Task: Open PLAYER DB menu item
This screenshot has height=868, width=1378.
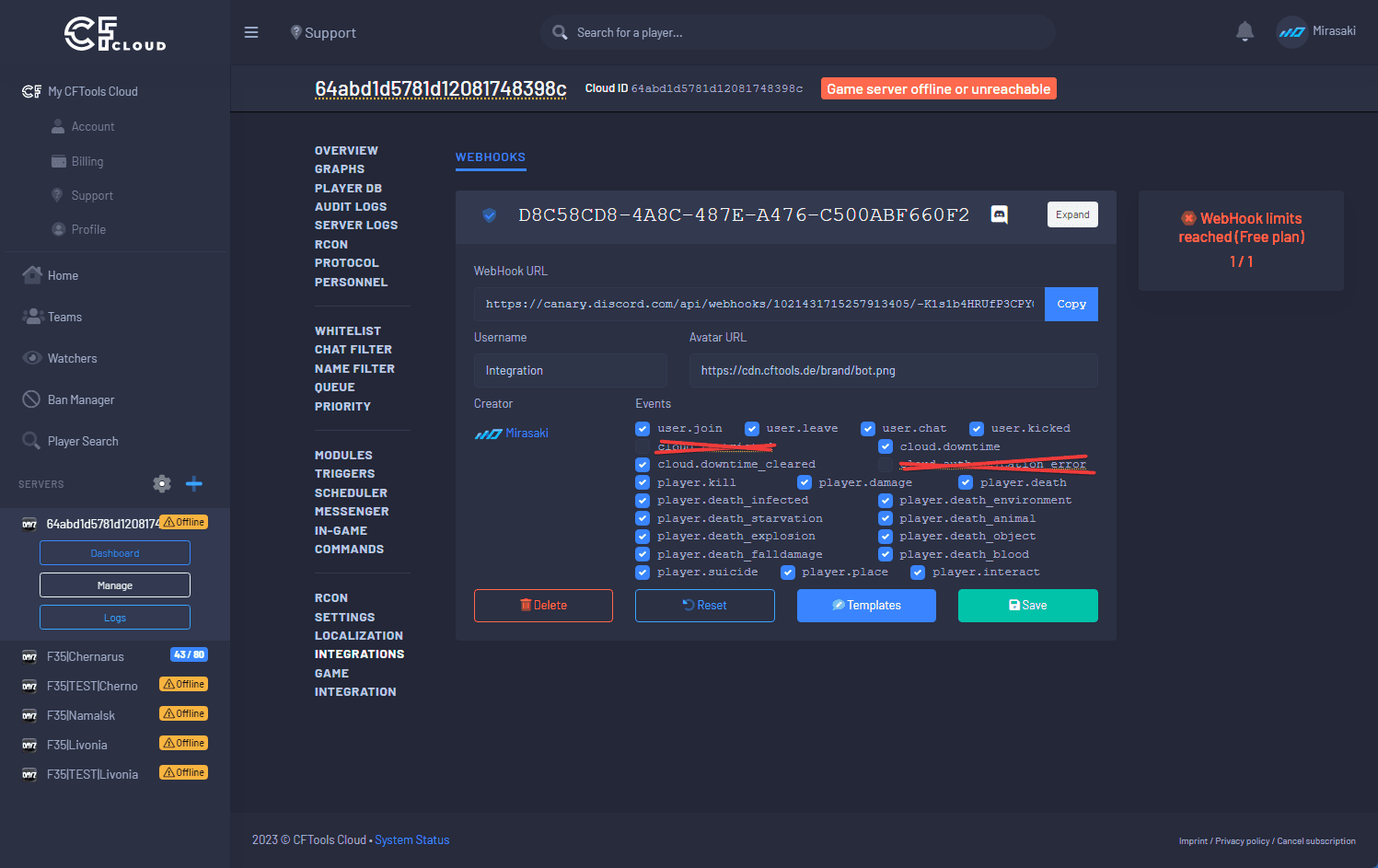Action: [x=348, y=188]
